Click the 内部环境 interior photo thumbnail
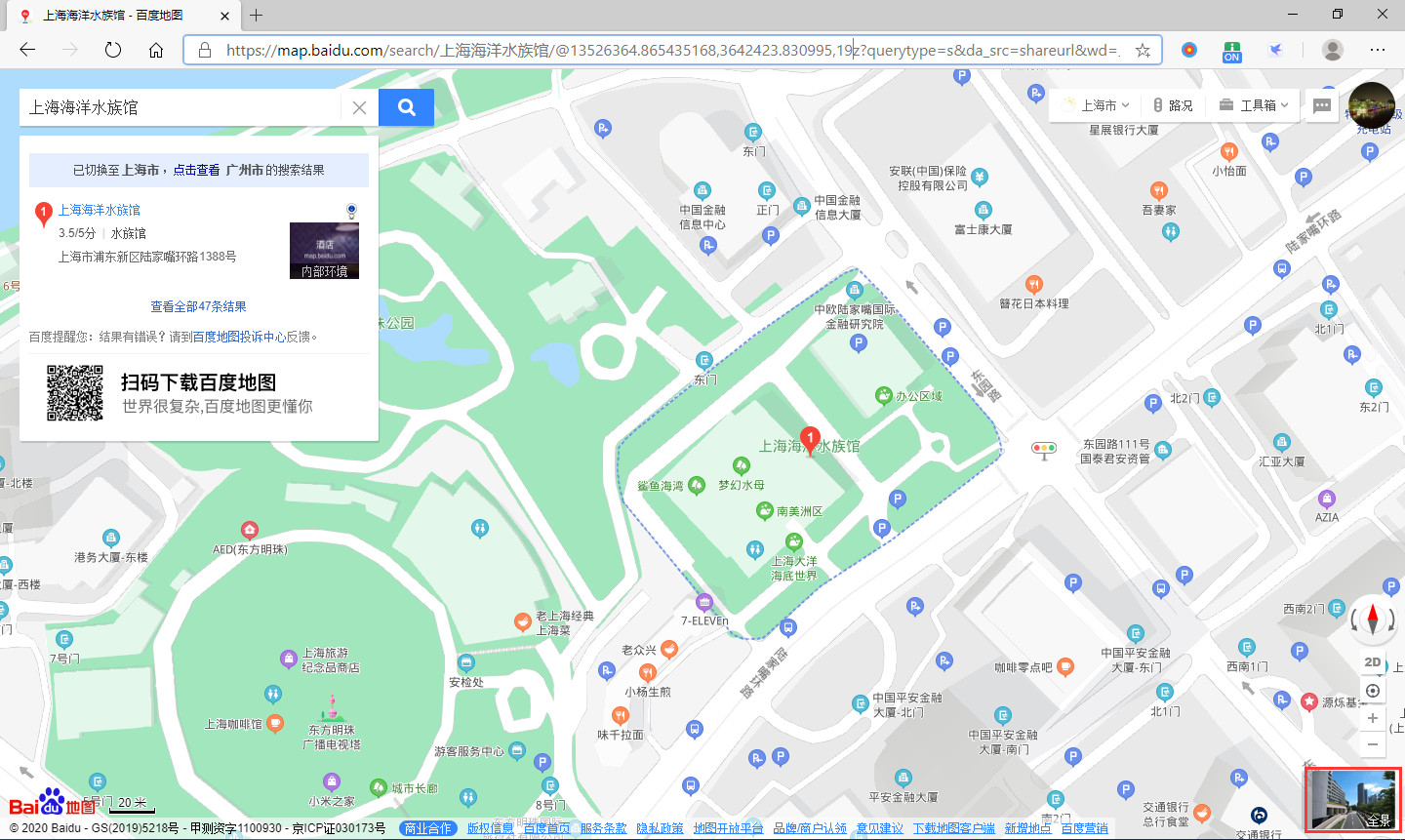 324,251
